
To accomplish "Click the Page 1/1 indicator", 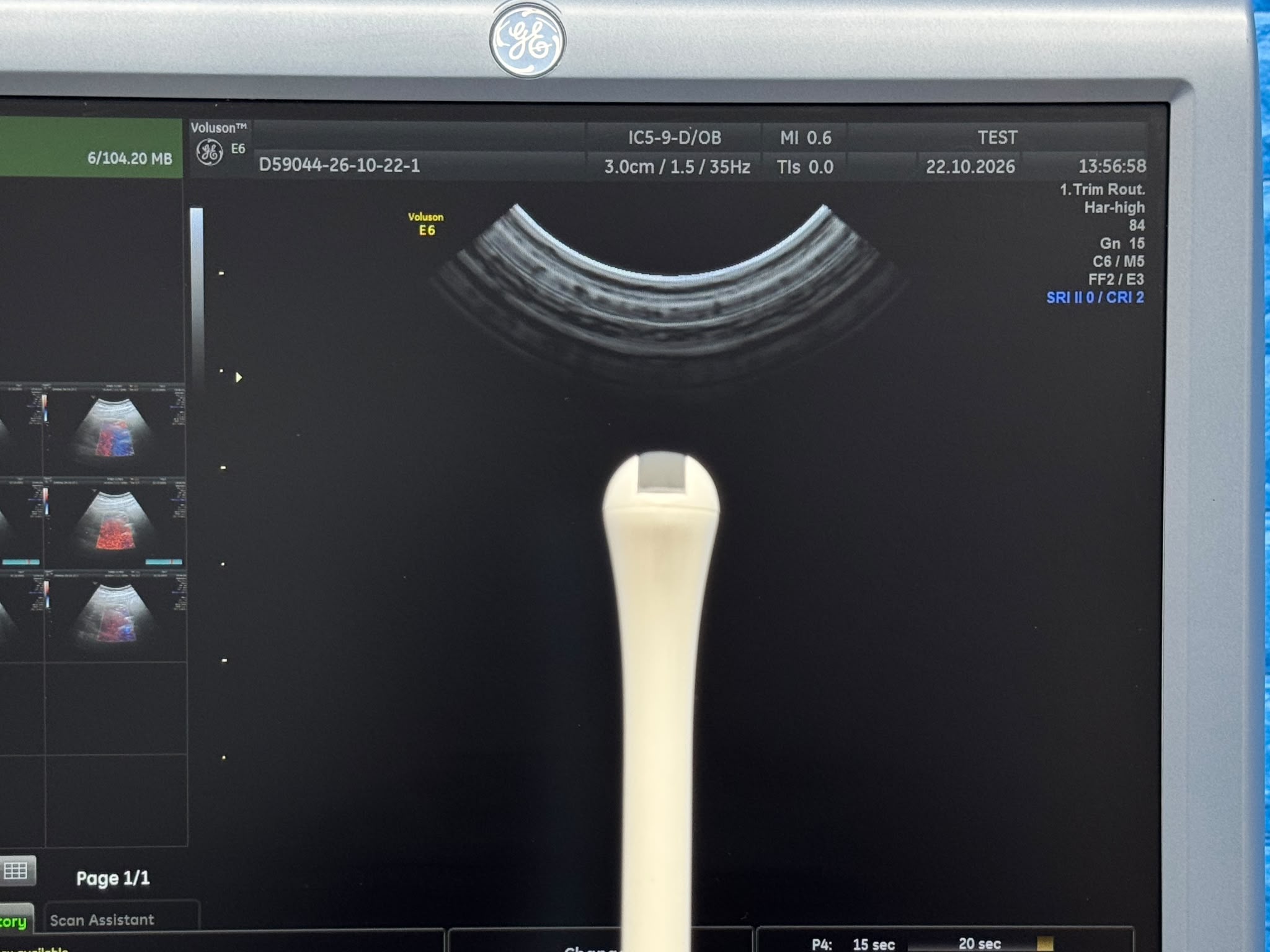I will (x=113, y=878).
